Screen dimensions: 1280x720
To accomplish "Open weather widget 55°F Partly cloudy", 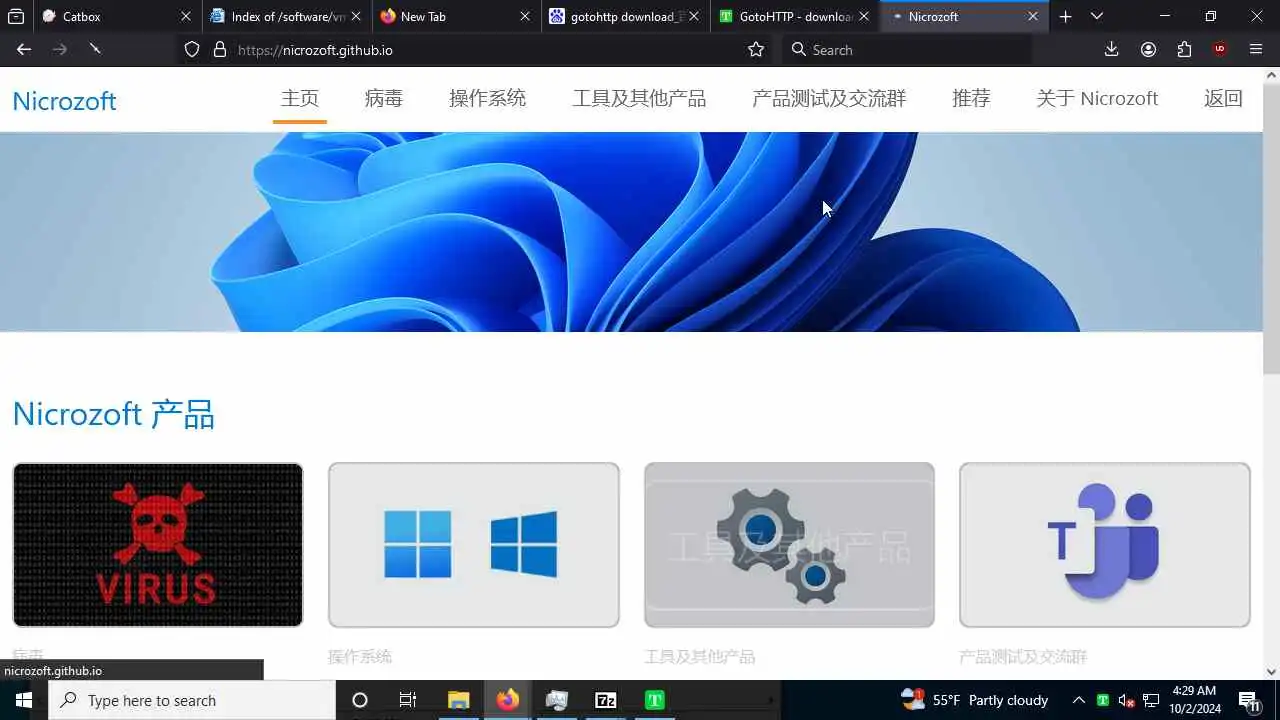I will point(975,700).
